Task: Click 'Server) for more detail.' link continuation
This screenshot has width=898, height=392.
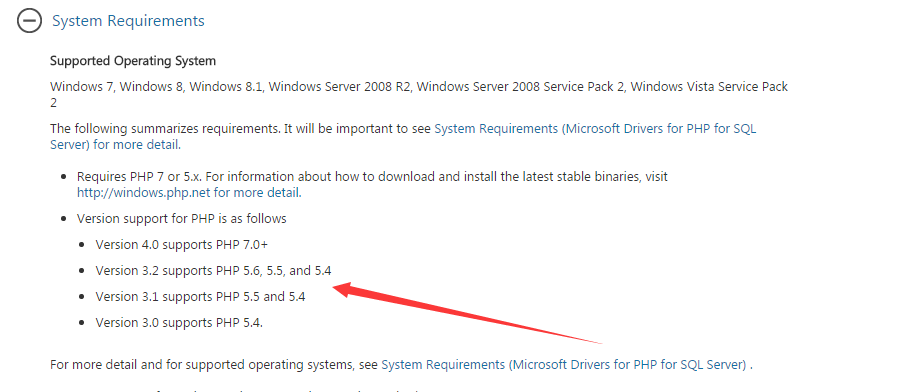Action: [116, 145]
